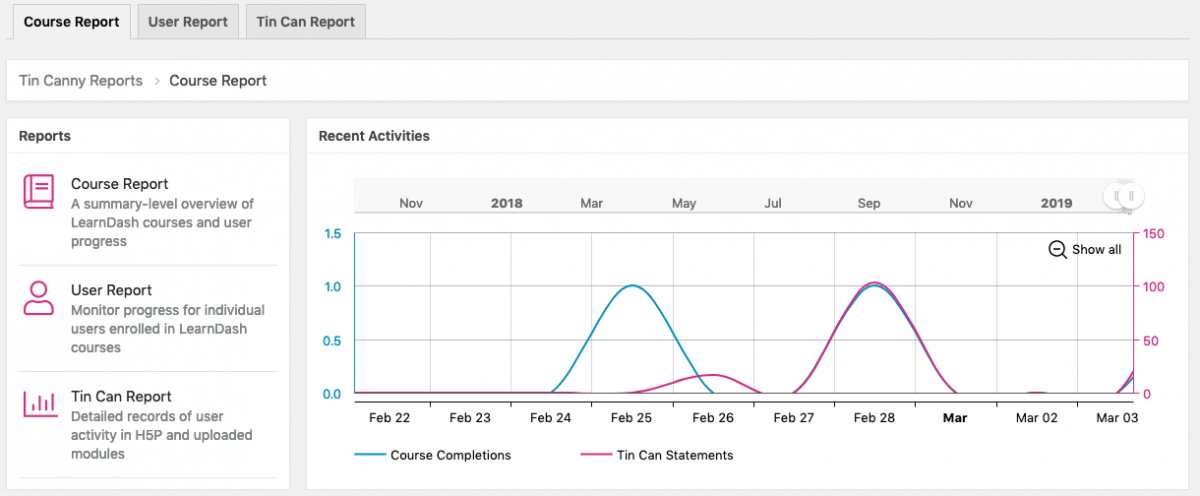The height and width of the screenshot is (496, 1200).
Task: Click the Tin Can Report bar chart icon
Action: (39, 403)
